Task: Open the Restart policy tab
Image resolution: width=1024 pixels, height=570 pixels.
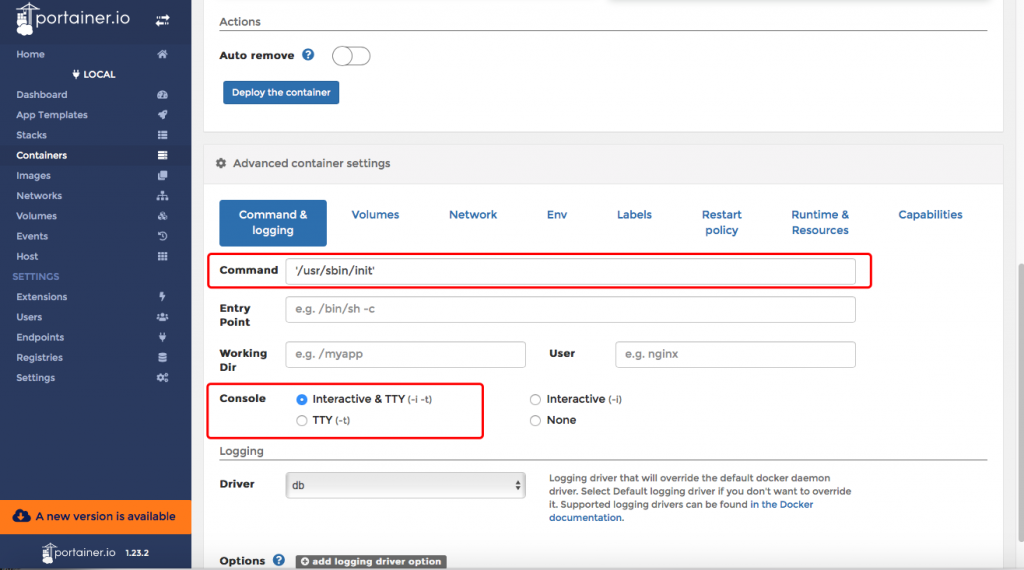Action: 721,222
